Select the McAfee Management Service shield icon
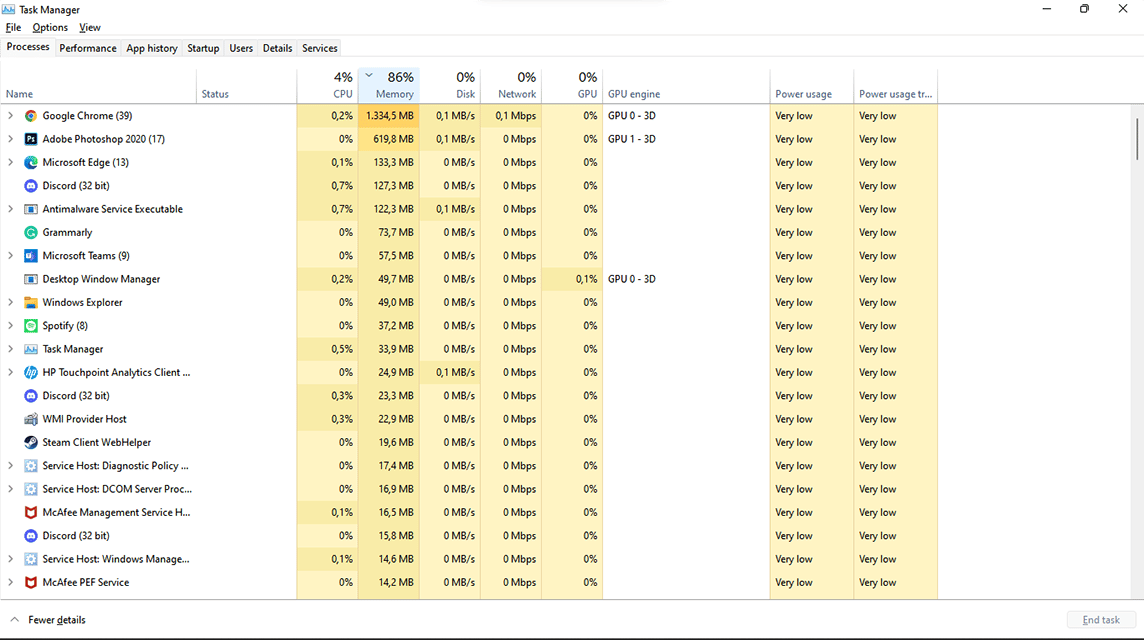The height and width of the screenshot is (640, 1144). click(x=31, y=513)
